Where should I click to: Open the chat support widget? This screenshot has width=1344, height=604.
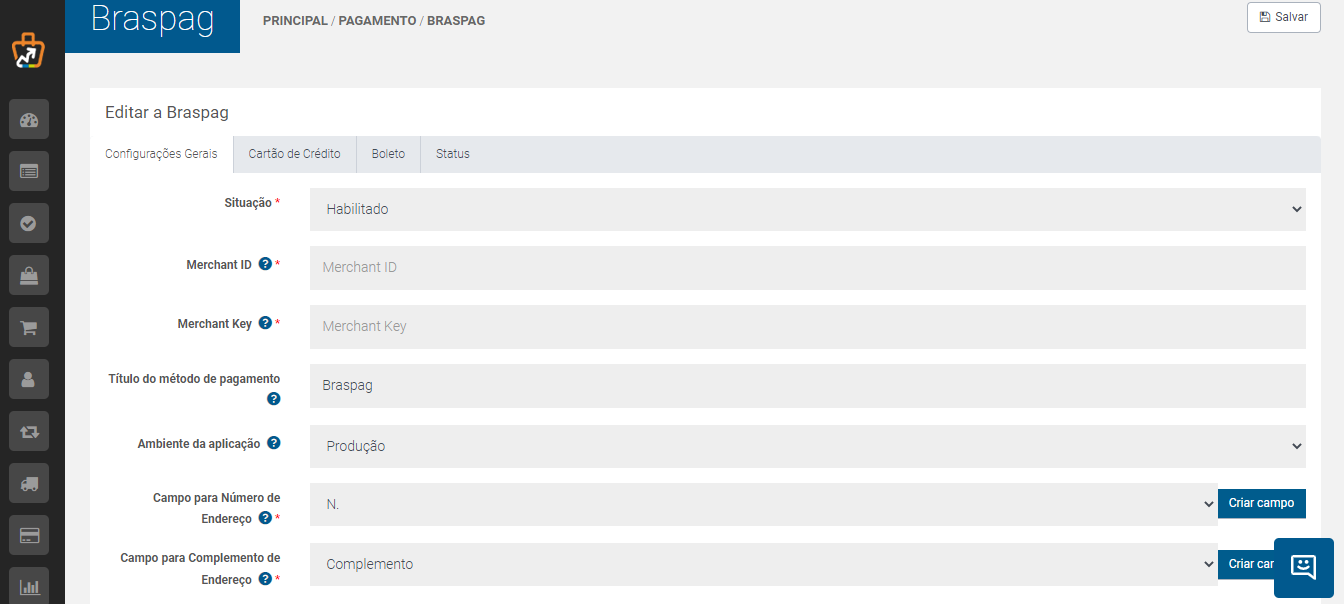point(1304,567)
